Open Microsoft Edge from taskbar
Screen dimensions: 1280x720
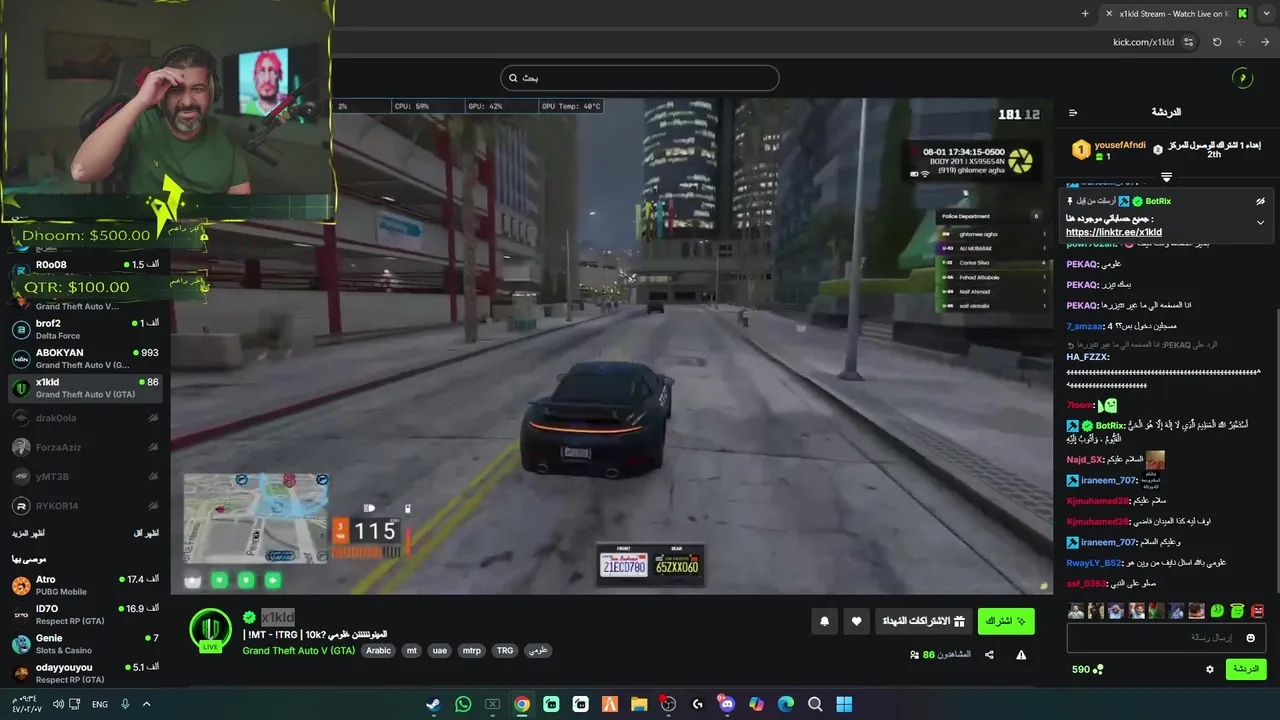pyautogui.click(x=786, y=704)
